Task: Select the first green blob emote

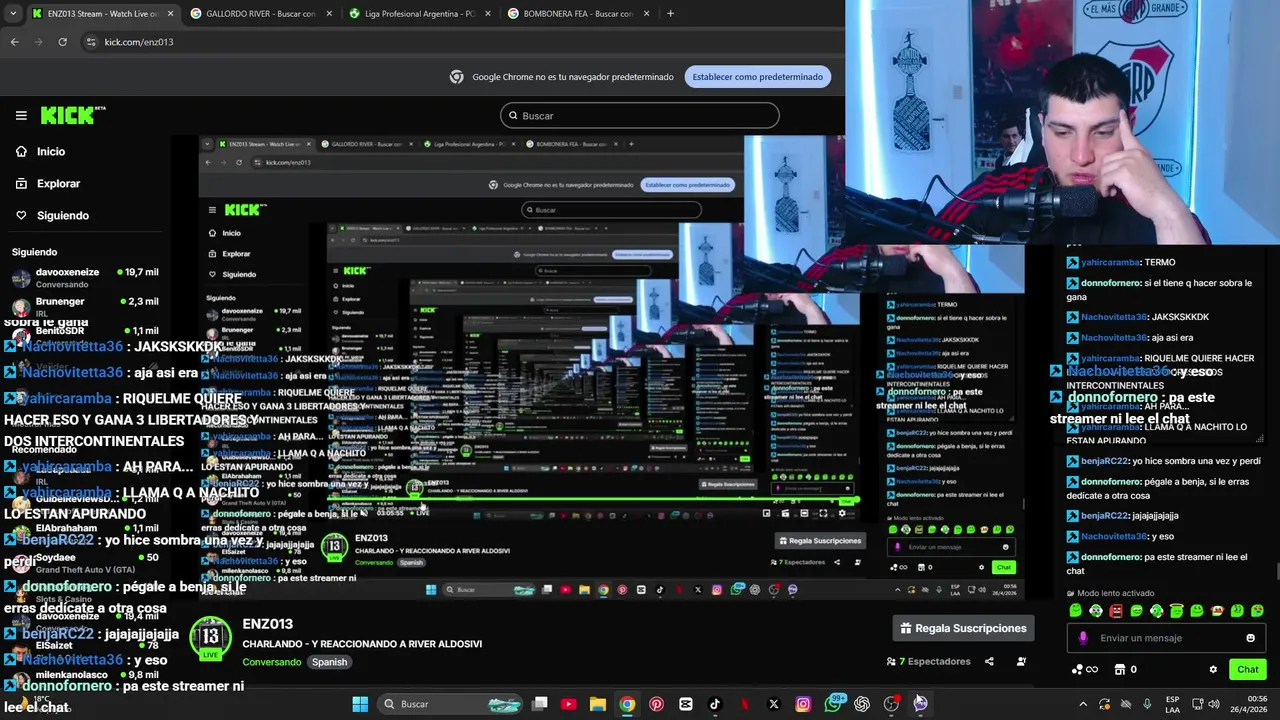Action: point(1076,611)
